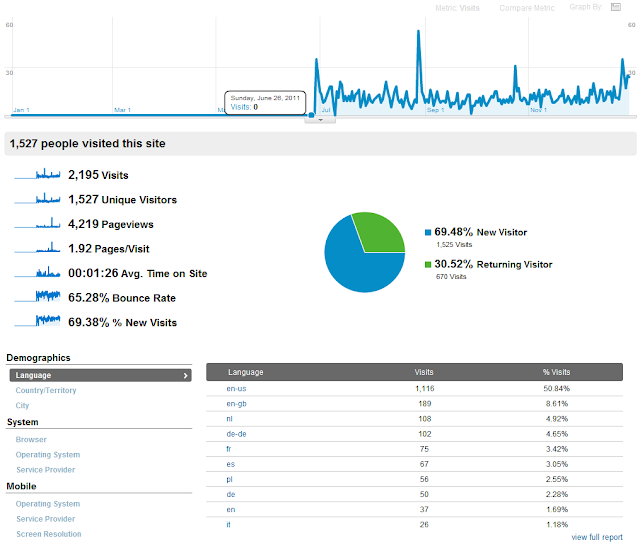Open the Metric: Visits selector
This screenshot has width=640, height=550.
[457, 8]
